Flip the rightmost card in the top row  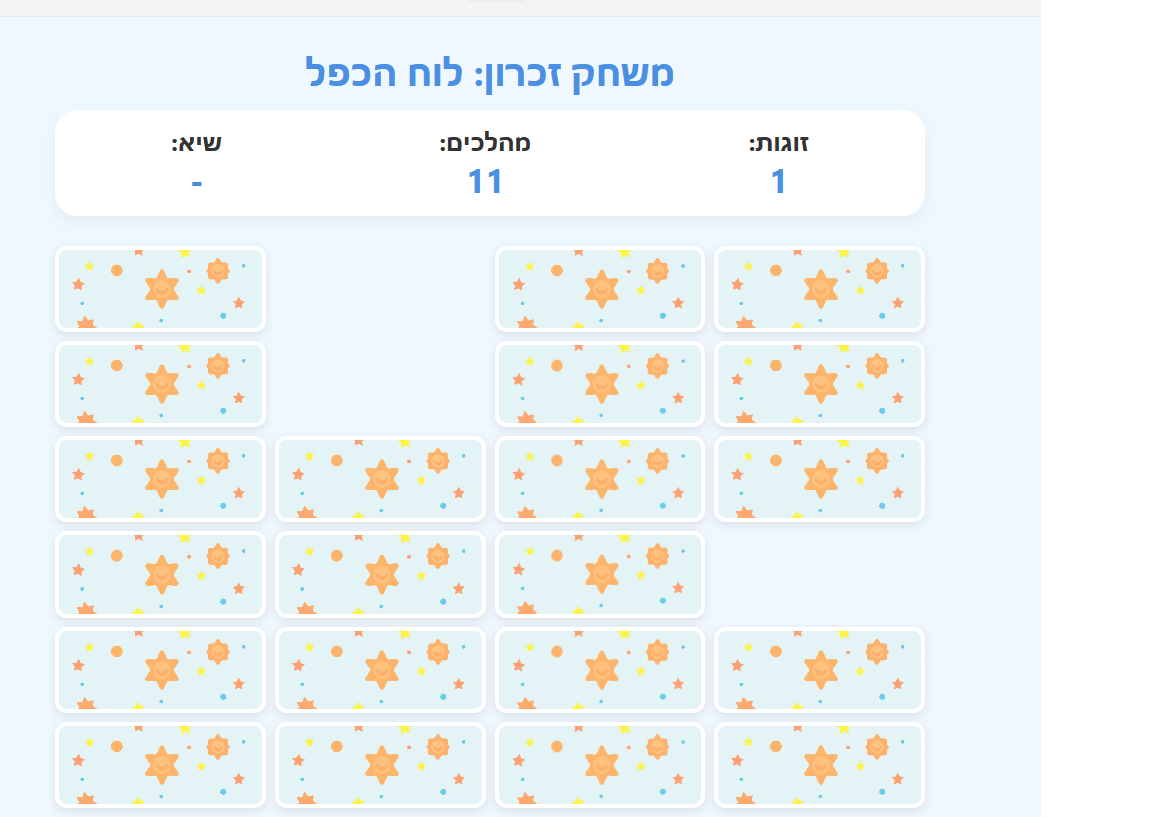[819, 289]
